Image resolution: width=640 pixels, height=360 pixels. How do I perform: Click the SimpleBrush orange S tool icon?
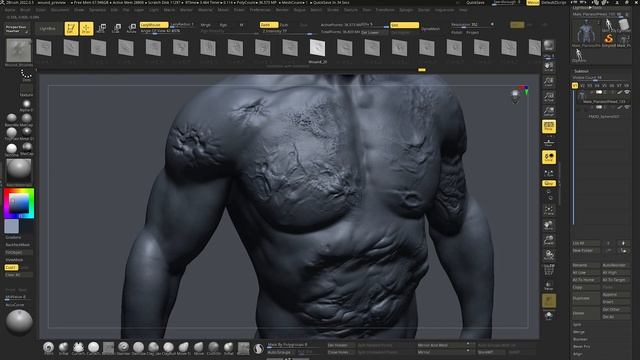(609, 39)
